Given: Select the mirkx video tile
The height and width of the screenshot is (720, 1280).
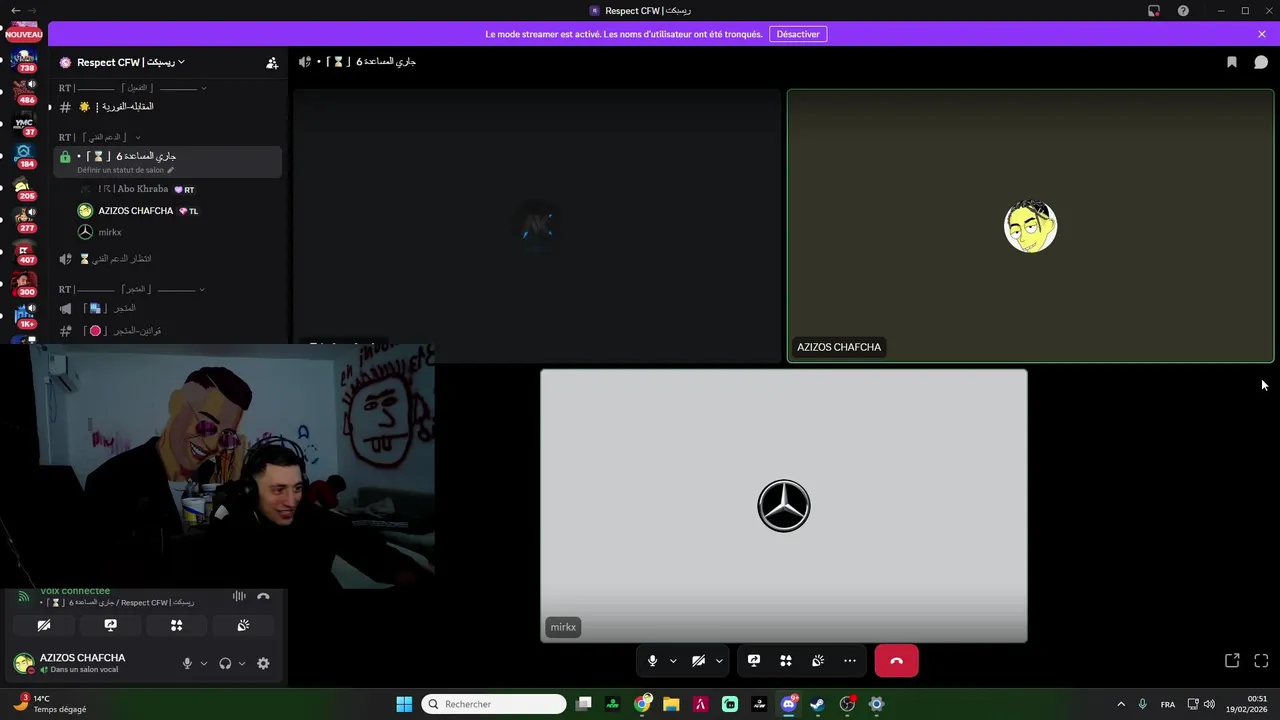Looking at the screenshot, I should pos(783,506).
